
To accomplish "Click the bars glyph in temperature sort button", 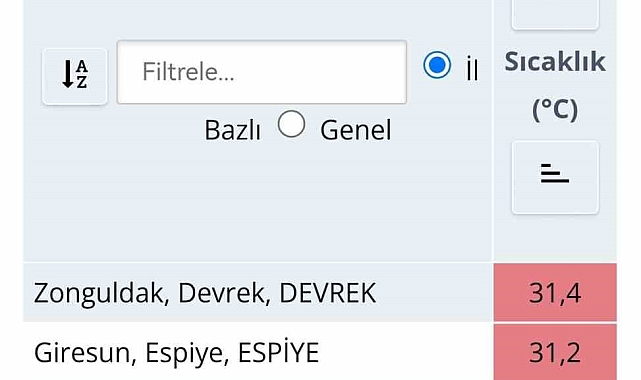I will pos(555,173).
